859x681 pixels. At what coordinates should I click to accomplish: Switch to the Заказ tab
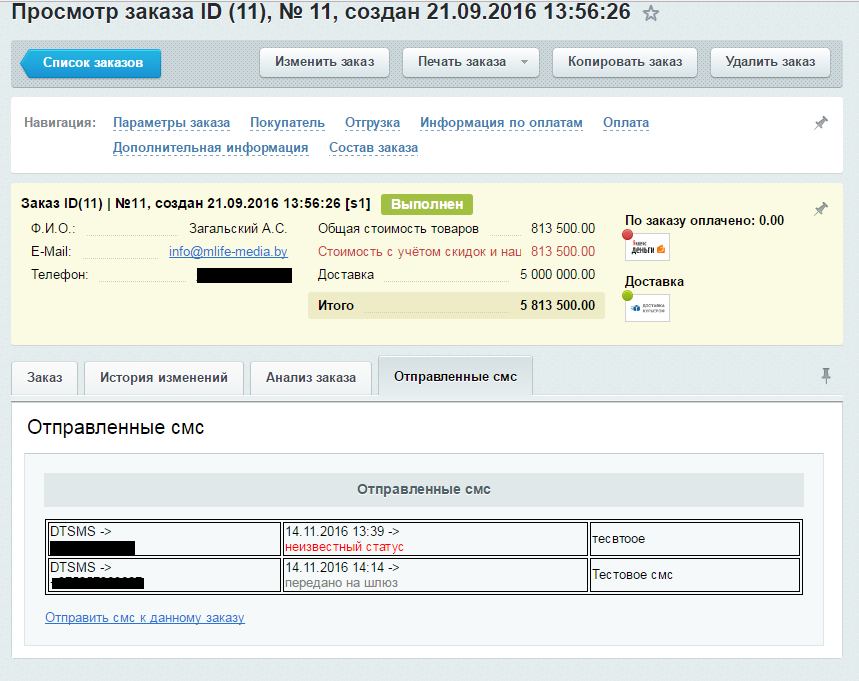pyautogui.click(x=44, y=377)
